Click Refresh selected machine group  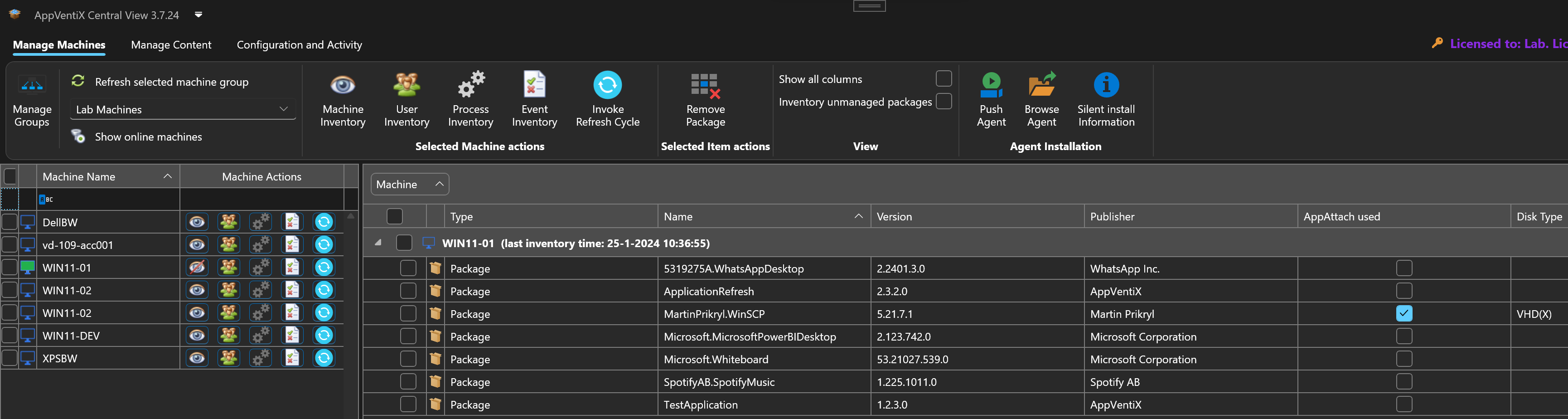tap(171, 82)
